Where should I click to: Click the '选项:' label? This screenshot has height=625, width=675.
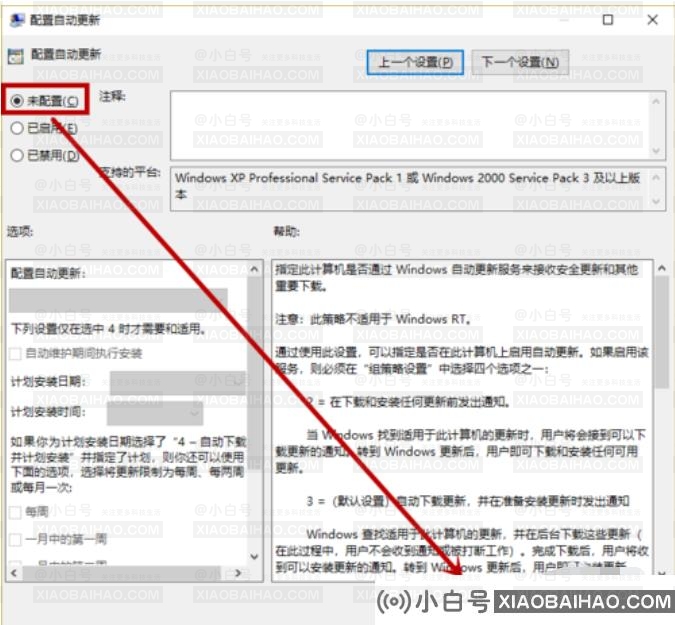[x=20, y=232]
